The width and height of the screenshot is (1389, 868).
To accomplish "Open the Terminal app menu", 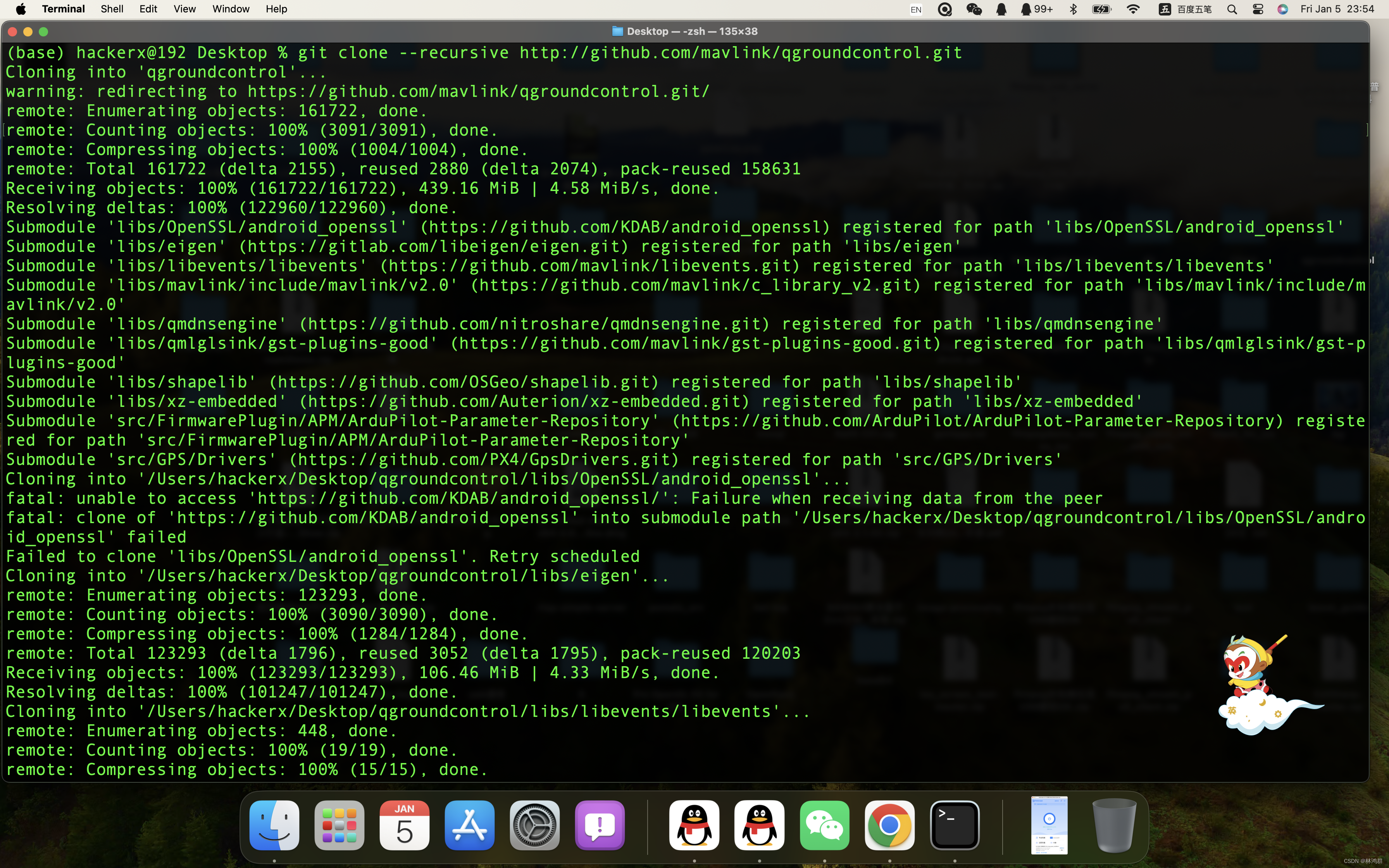I will 63,9.
